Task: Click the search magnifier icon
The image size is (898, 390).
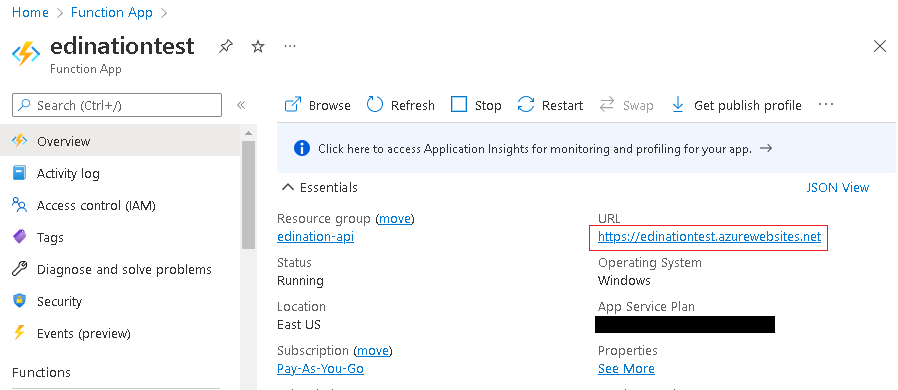Action: tap(25, 105)
